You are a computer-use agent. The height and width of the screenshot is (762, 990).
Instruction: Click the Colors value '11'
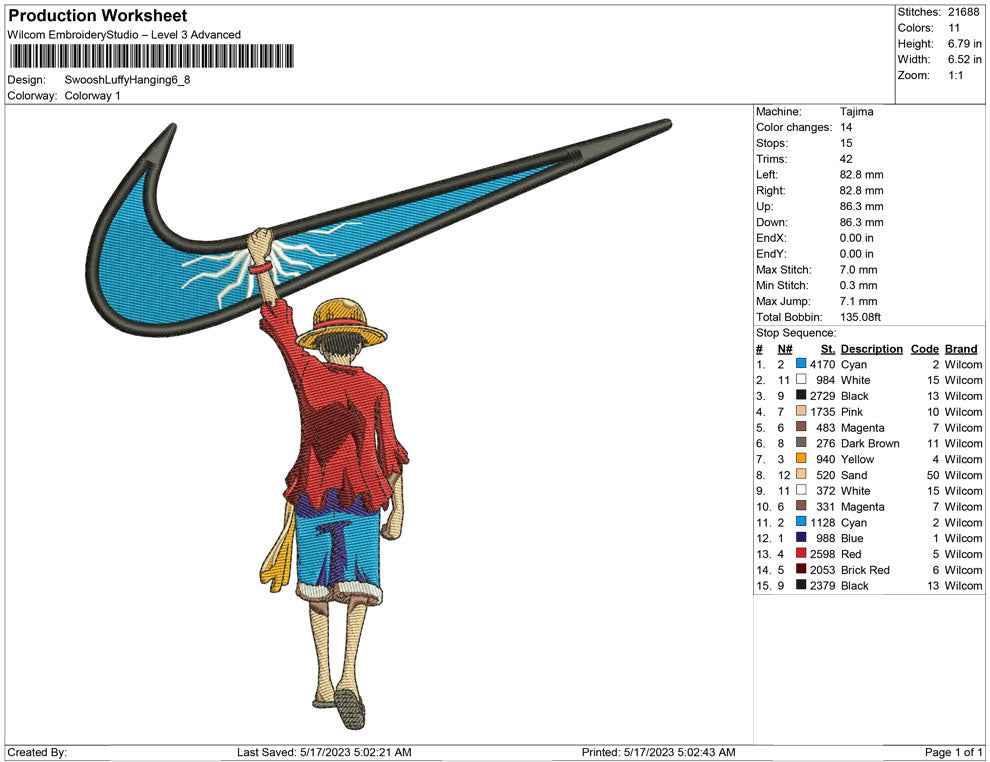tap(954, 28)
